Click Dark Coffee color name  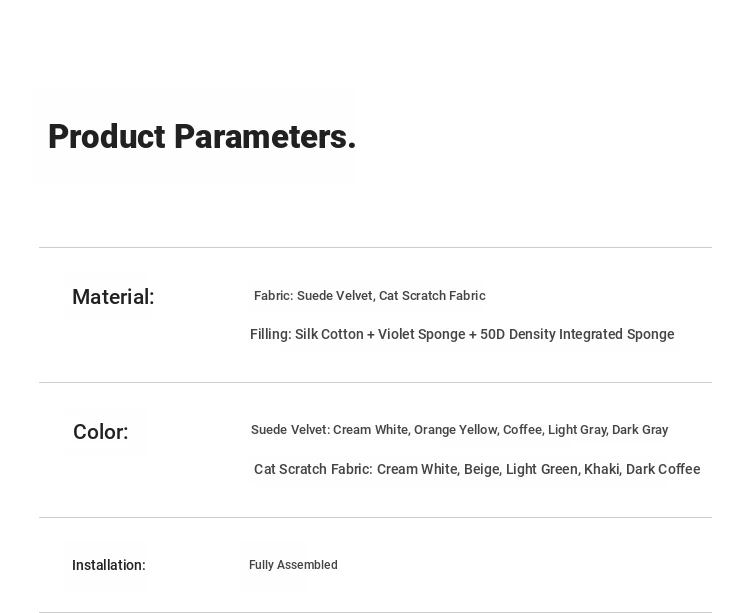point(663,469)
